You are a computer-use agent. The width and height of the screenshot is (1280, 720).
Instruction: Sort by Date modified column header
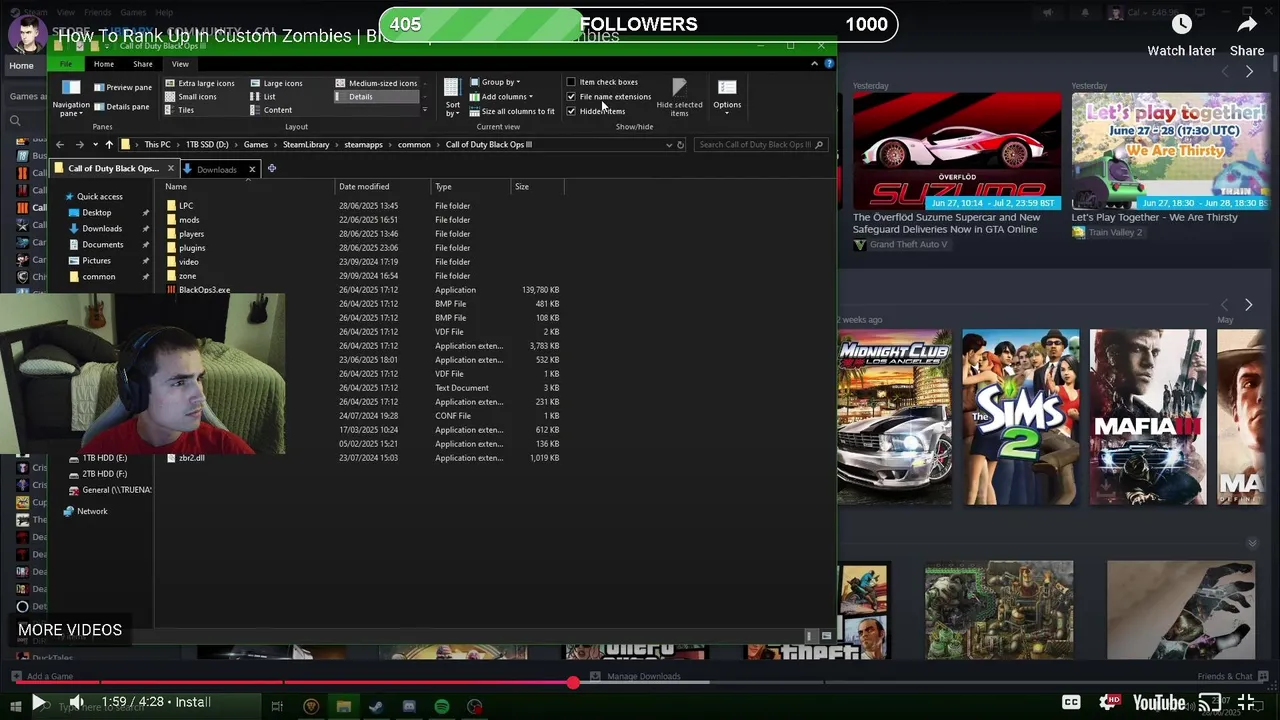pyautogui.click(x=383, y=187)
